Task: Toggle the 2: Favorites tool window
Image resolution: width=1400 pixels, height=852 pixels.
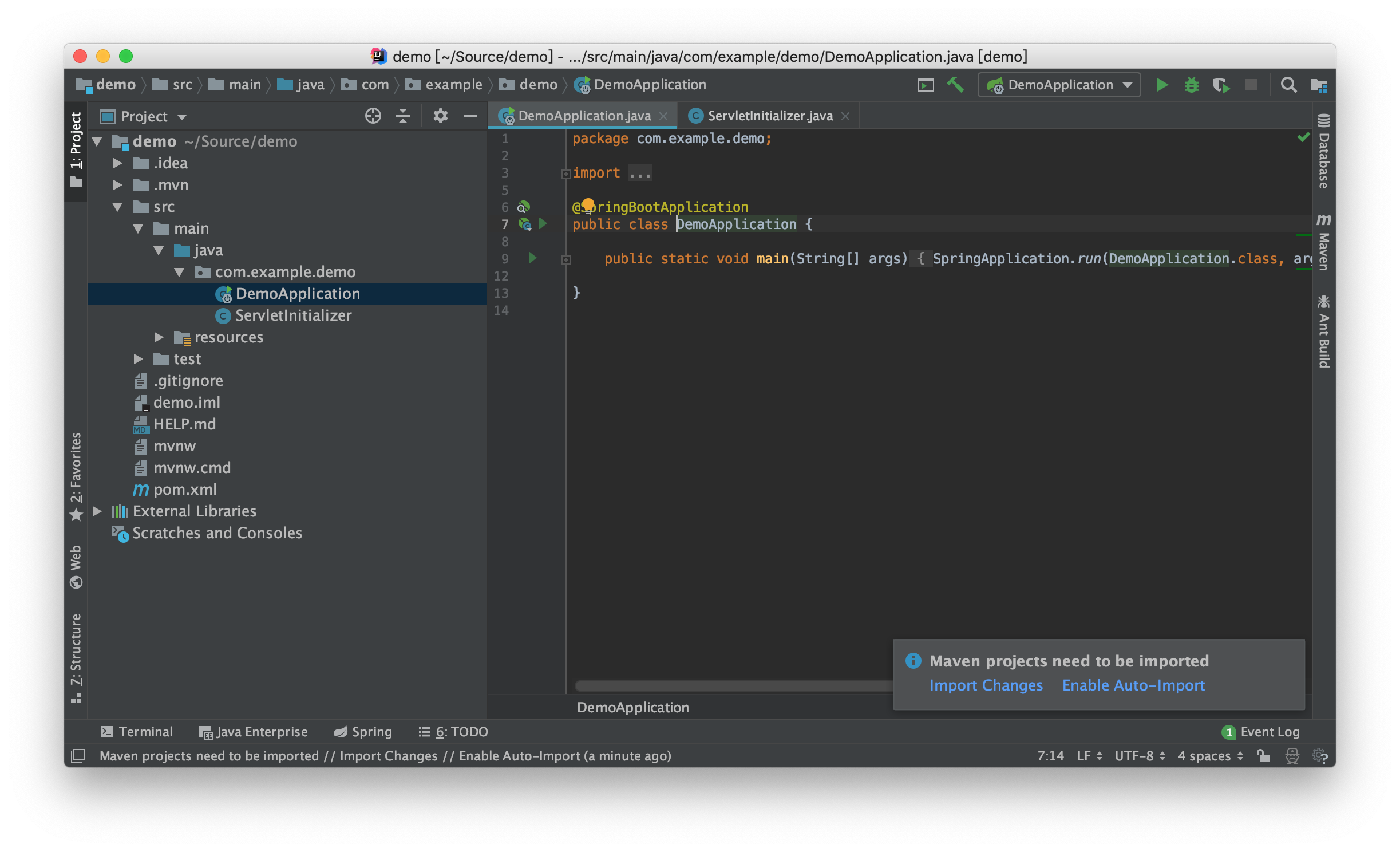Action: [x=76, y=476]
